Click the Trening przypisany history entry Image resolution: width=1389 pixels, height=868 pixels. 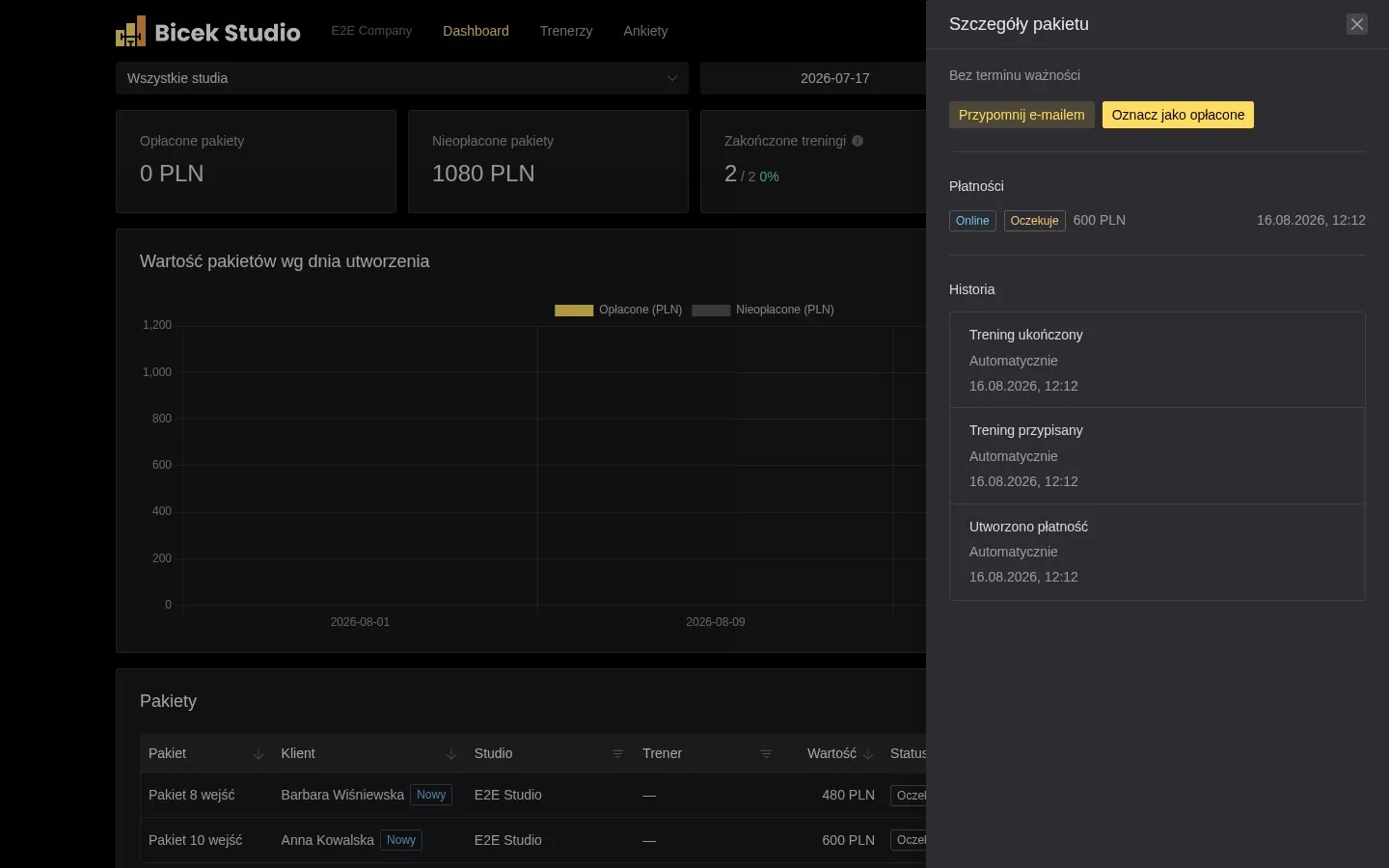pyautogui.click(x=1157, y=456)
